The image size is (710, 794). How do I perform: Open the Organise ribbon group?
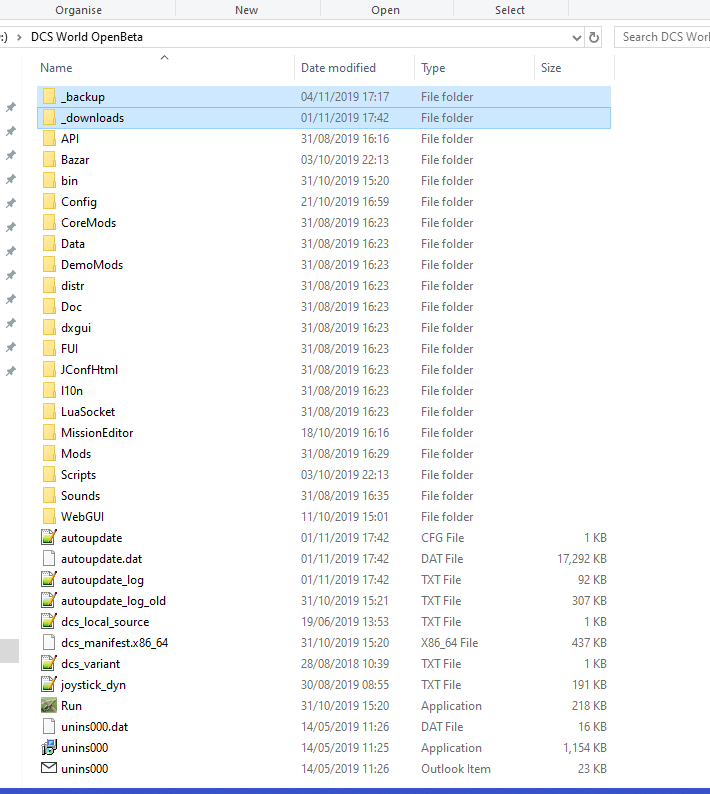pos(78,10)
